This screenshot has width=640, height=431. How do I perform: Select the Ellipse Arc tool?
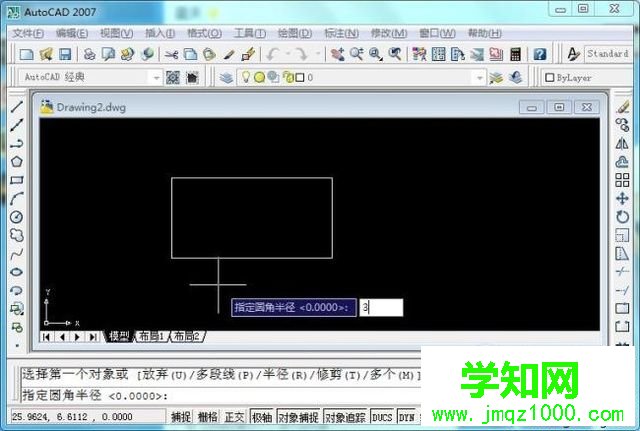(x=16, y=291)
